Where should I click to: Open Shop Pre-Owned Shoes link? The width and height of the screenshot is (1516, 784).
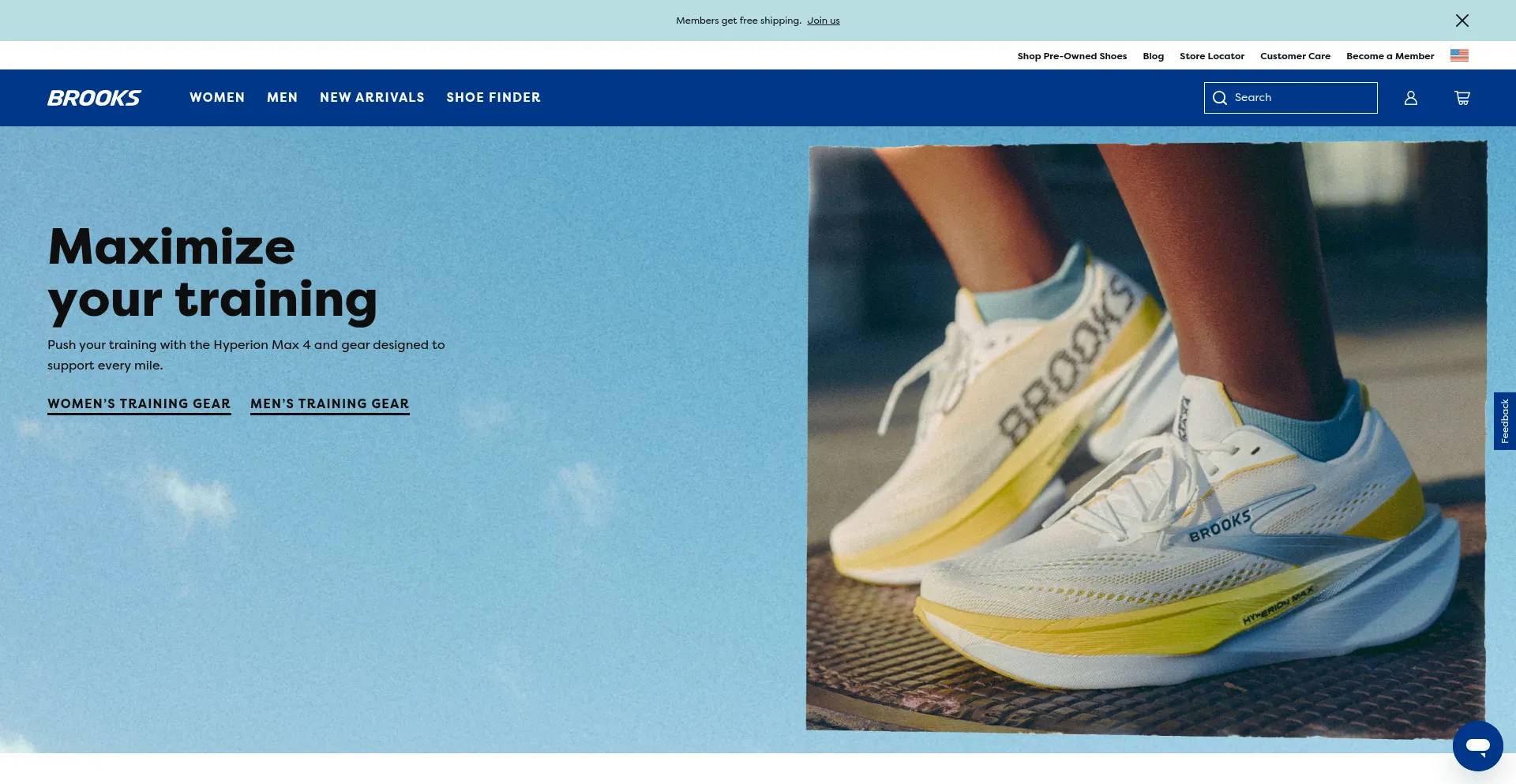point(1072,56)
